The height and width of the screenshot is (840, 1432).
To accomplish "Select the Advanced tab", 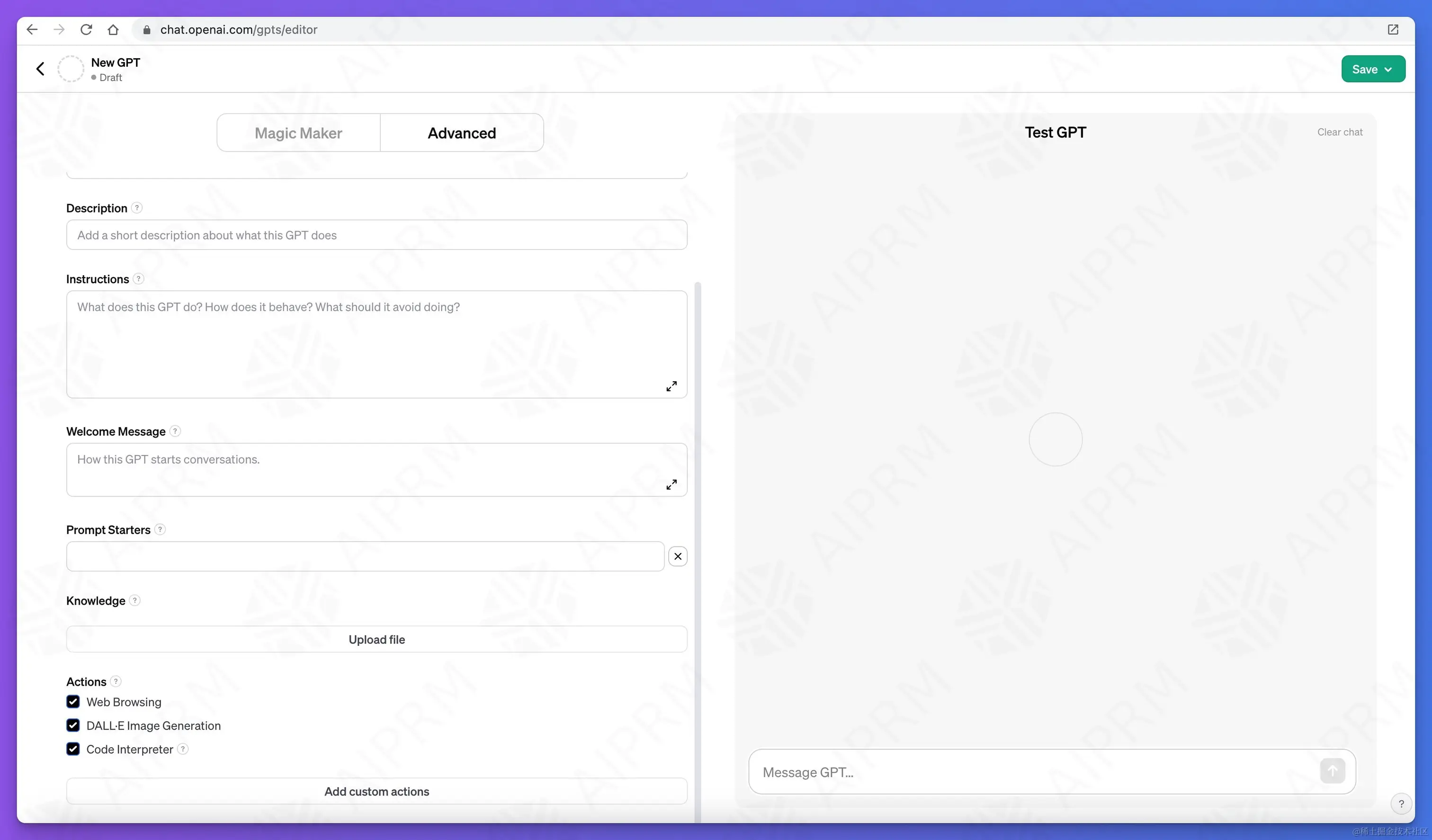I will [461, 133].
